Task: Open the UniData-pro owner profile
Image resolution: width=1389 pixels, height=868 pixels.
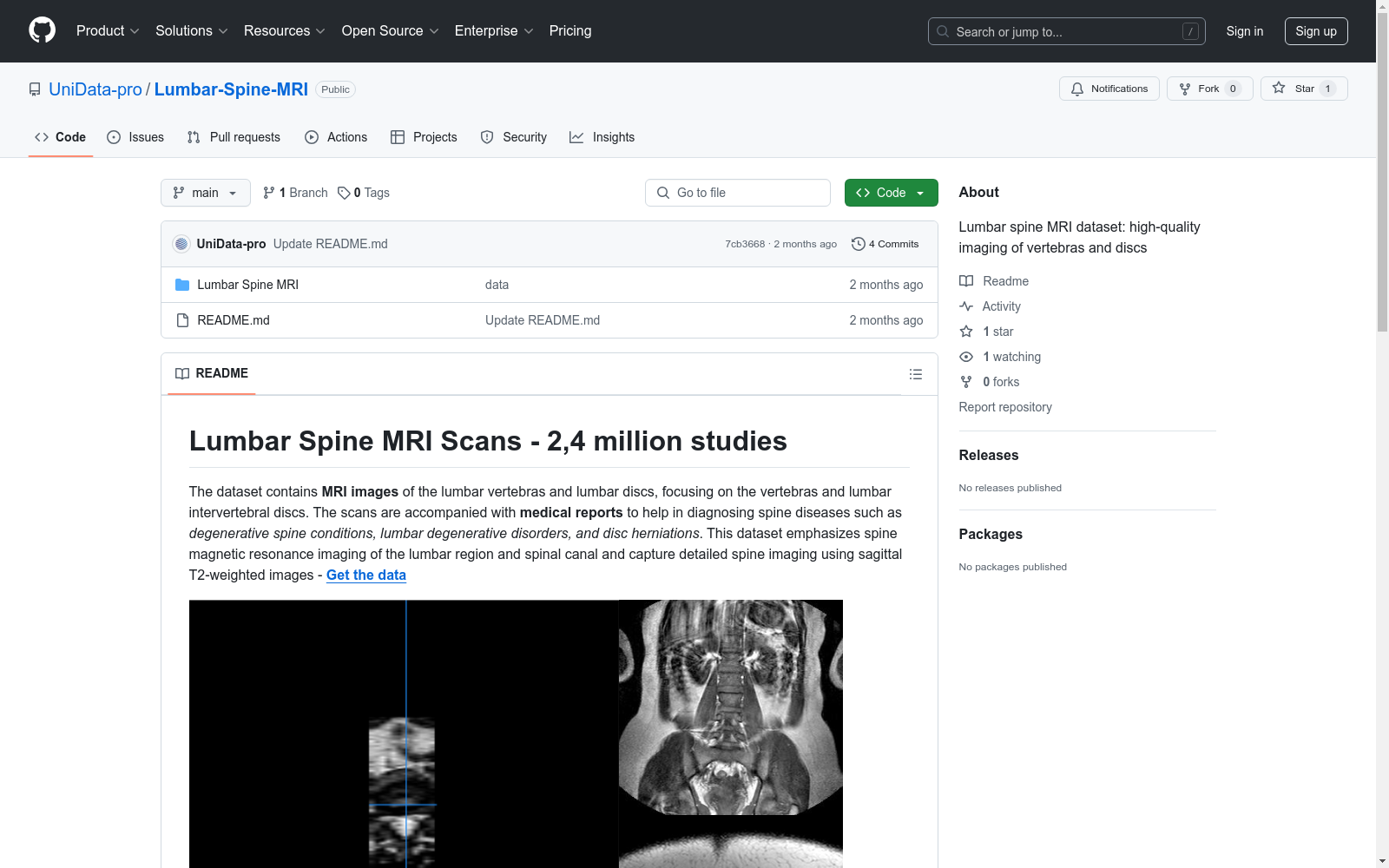Action: pos(95,89)
